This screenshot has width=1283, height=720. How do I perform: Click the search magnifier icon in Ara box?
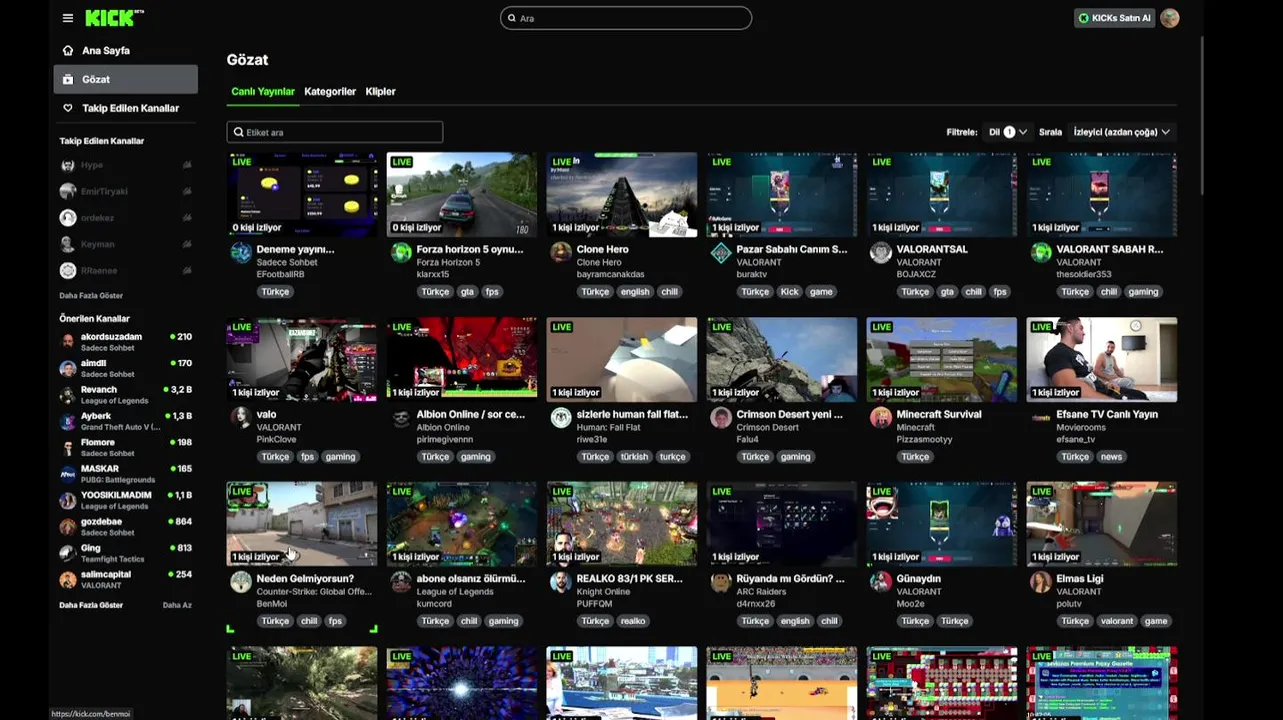tap(512, 18)
